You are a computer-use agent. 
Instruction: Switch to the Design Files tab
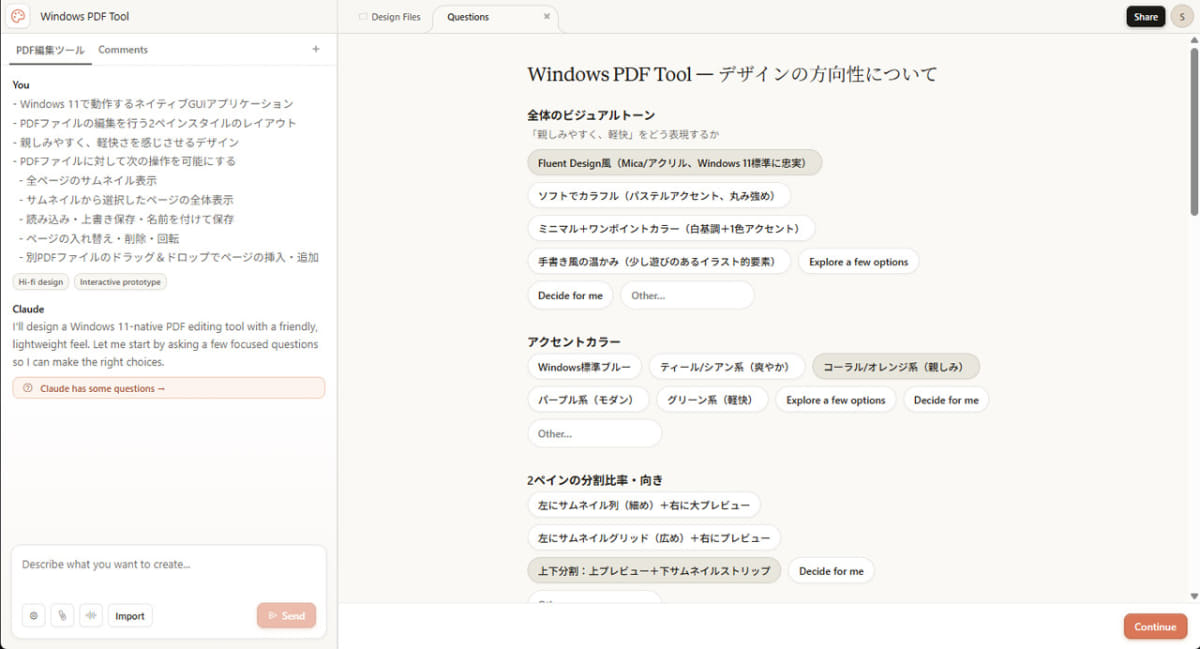[x=390, y=17]
